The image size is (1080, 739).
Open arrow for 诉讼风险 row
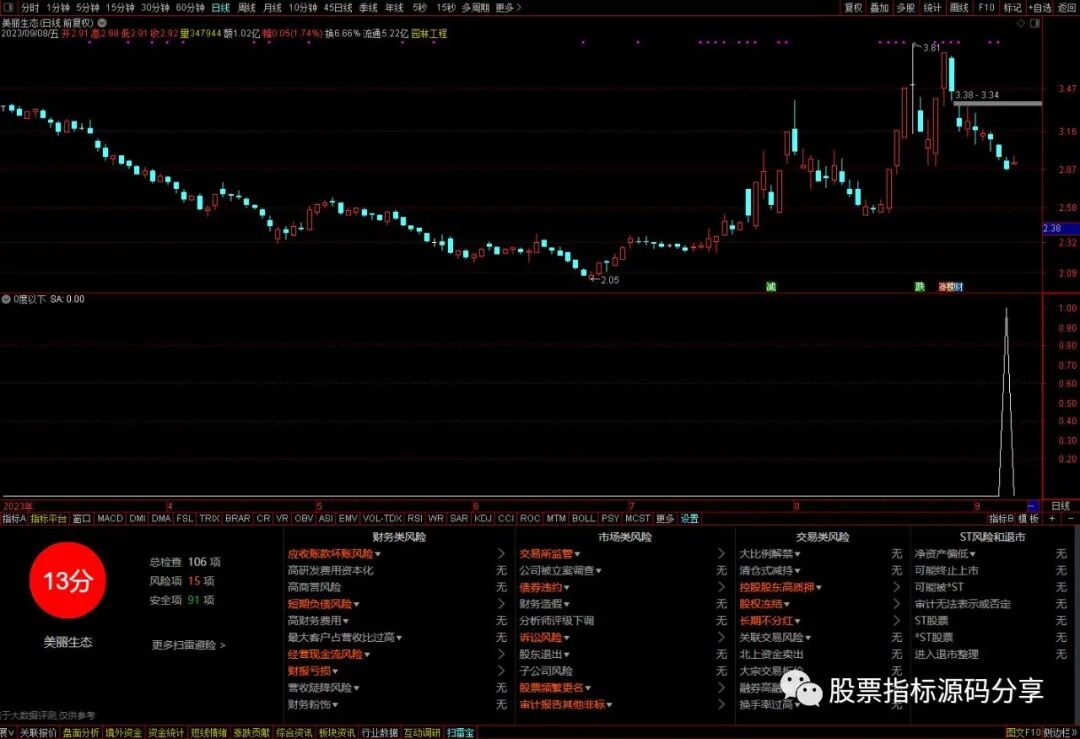(x=721, y=638)
